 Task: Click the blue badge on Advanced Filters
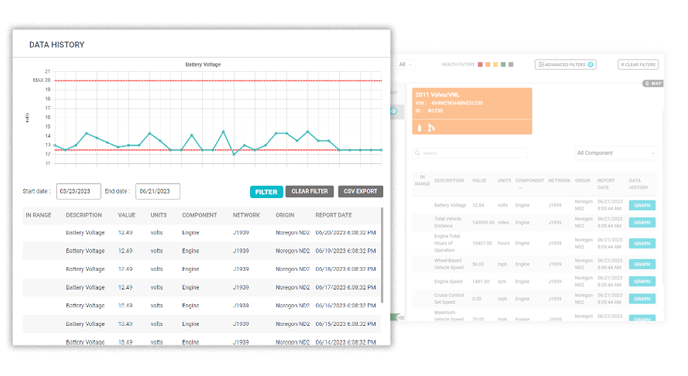click(591, 64)
